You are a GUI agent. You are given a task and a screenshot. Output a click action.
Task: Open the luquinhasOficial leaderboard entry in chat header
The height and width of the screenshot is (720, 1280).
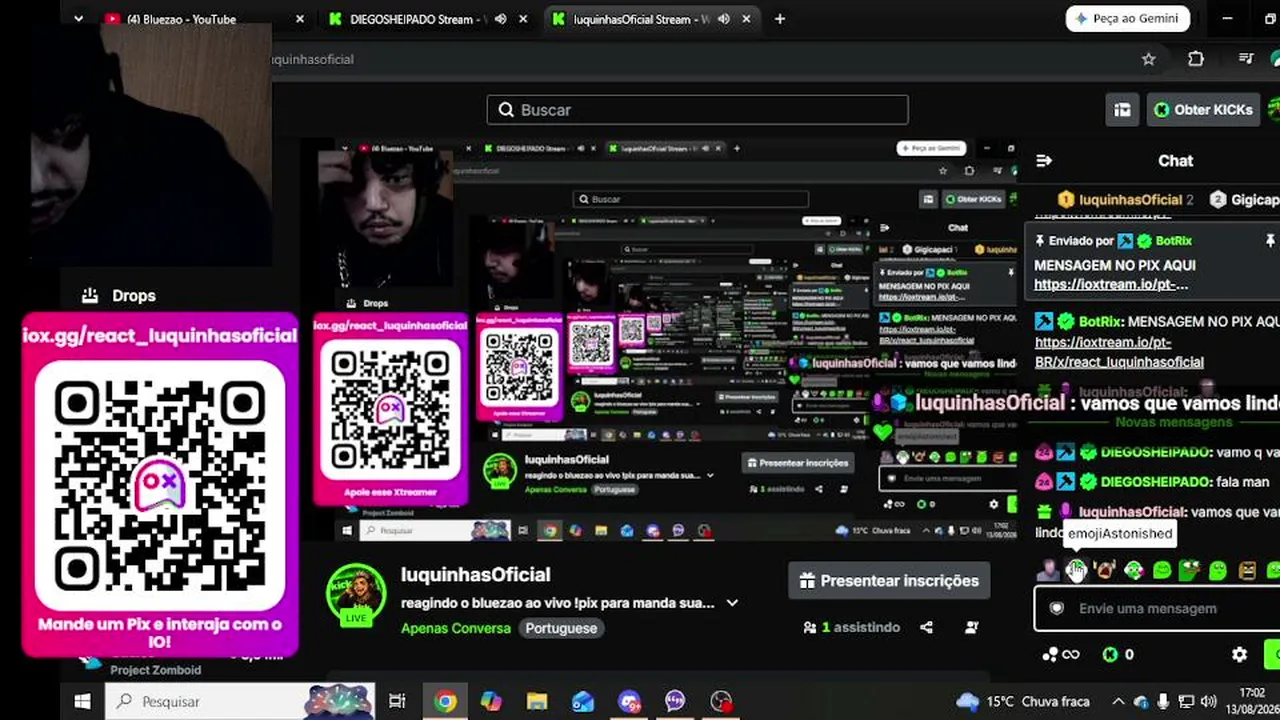coord(1125,200)
